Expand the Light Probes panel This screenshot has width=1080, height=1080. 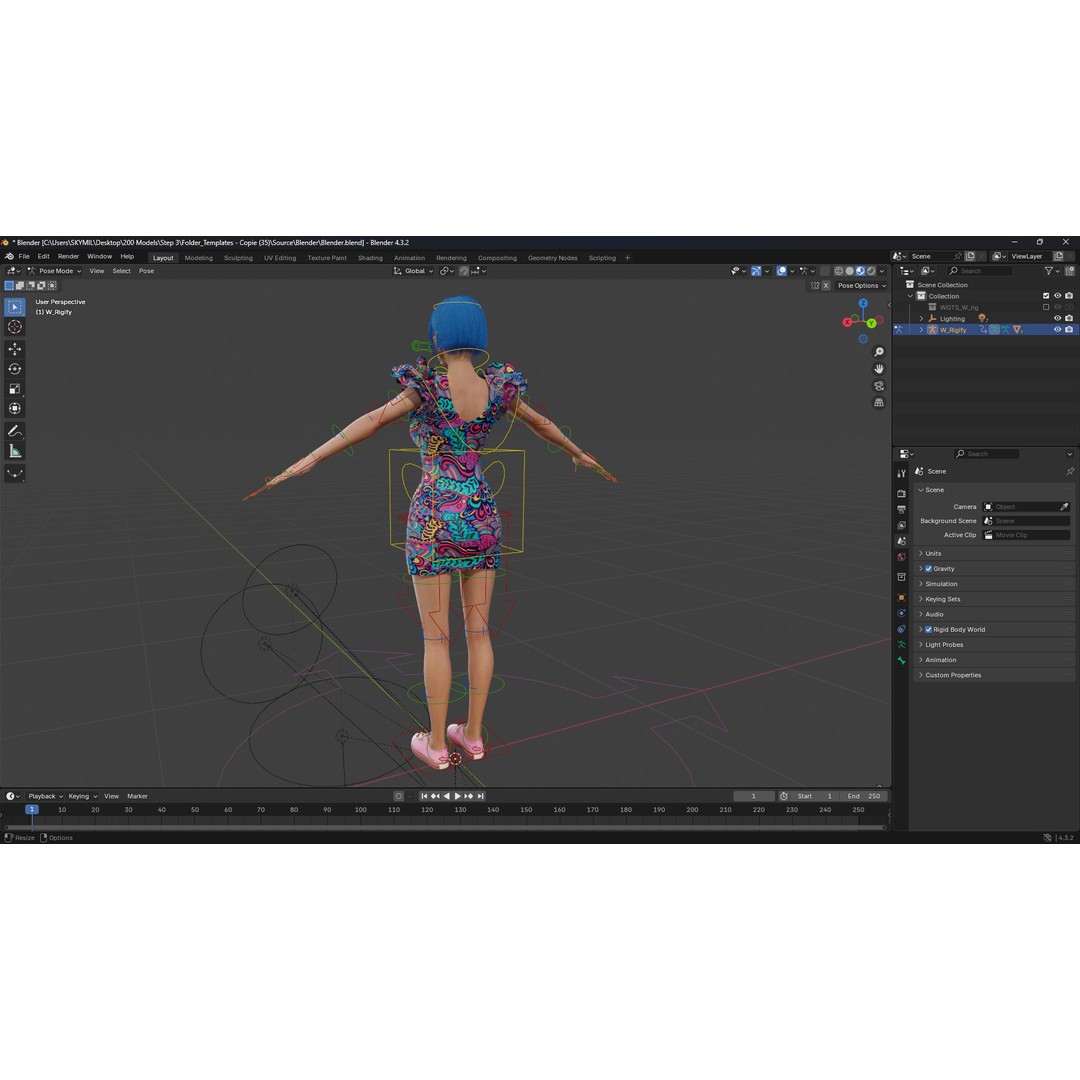(995, 645)
